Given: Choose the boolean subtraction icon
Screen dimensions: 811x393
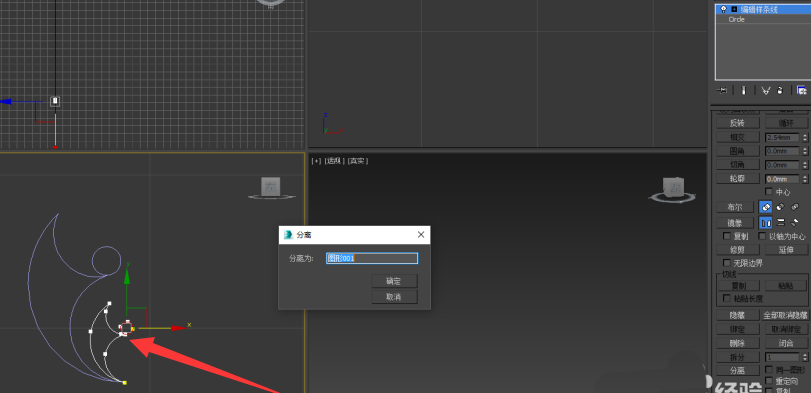Looking at the screenshot, I should tap(780, 207).
